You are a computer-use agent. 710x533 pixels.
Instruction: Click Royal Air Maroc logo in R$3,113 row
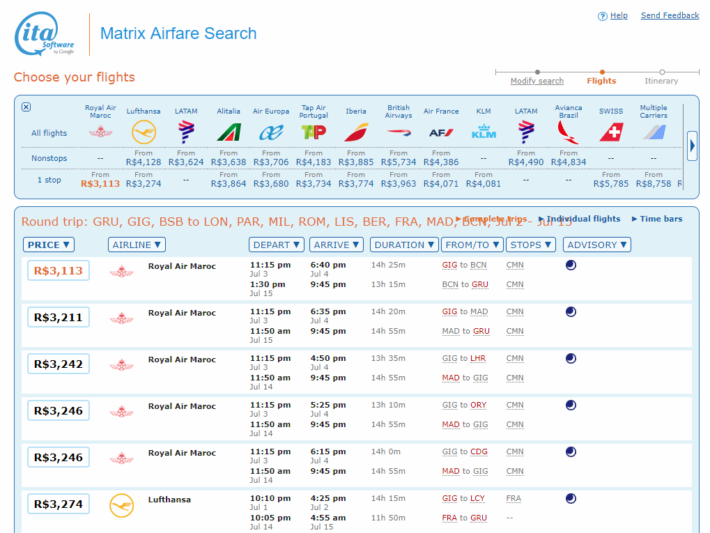121,272
